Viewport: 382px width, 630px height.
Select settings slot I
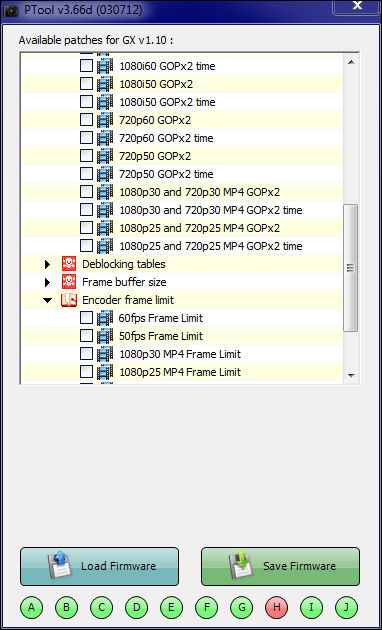coord(311,607)
